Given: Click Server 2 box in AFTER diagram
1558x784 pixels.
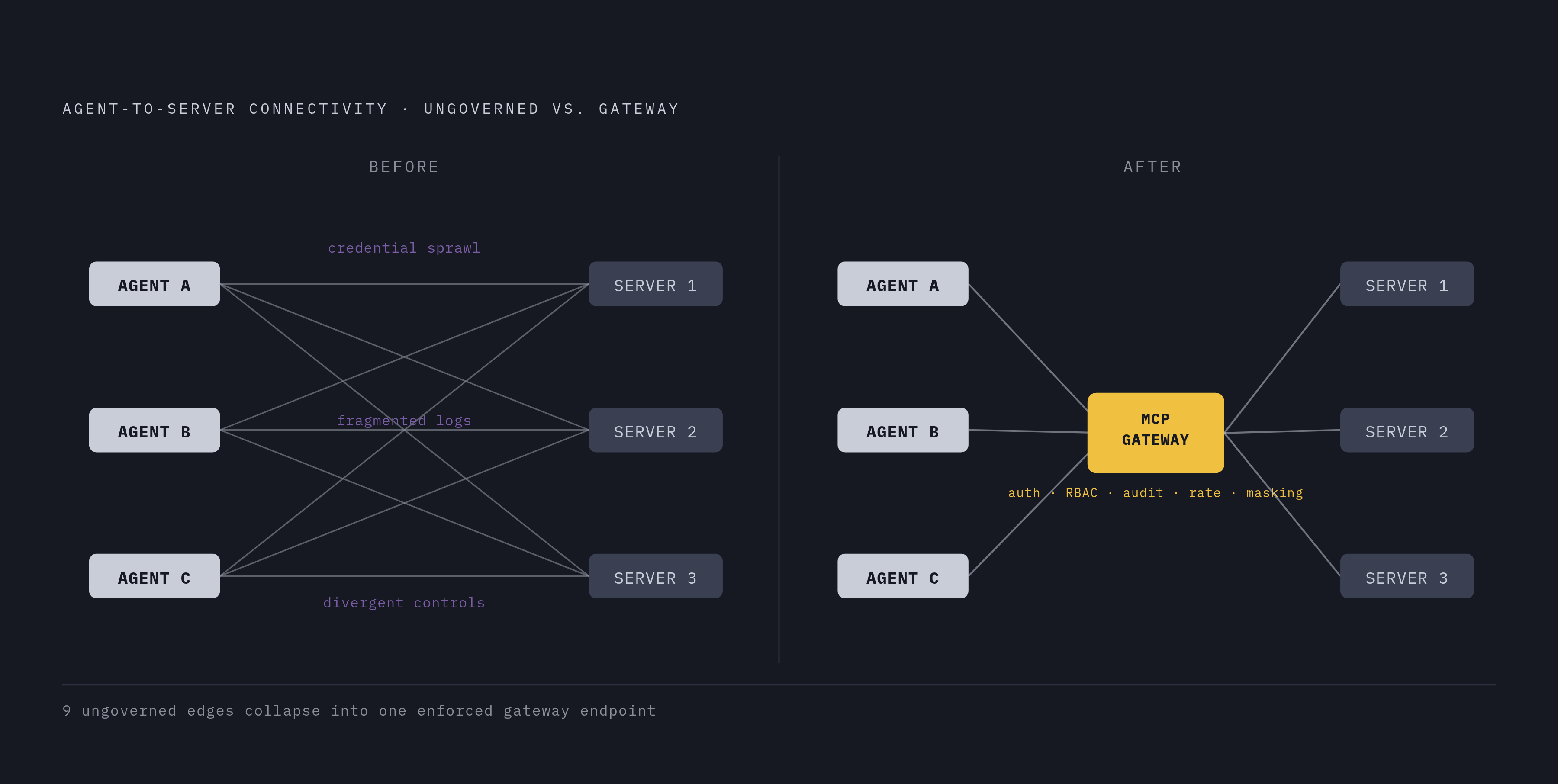Looking at the screenshot, I should pyautogui.click(x=1407, y=431).
